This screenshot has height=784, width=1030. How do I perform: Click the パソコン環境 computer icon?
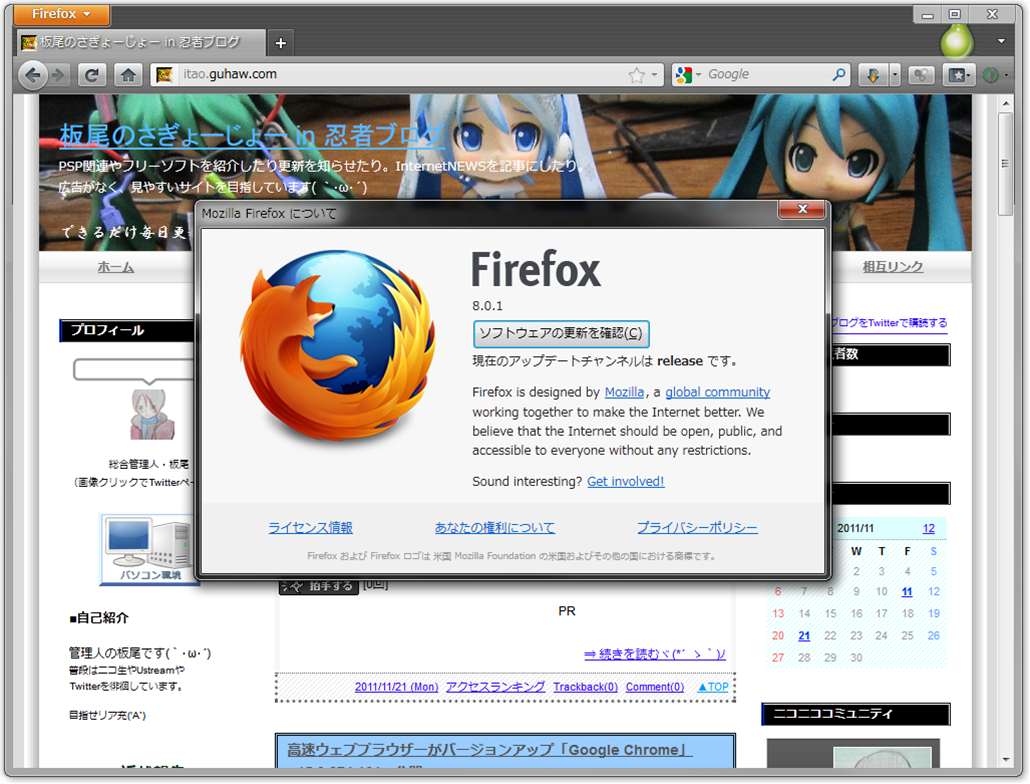click(x=150, y=549)
